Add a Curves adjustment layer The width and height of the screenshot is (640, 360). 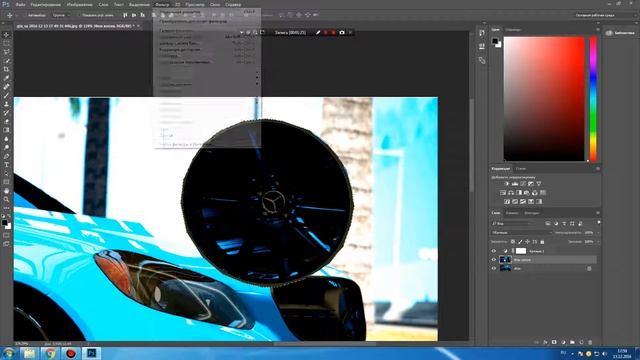523,184
